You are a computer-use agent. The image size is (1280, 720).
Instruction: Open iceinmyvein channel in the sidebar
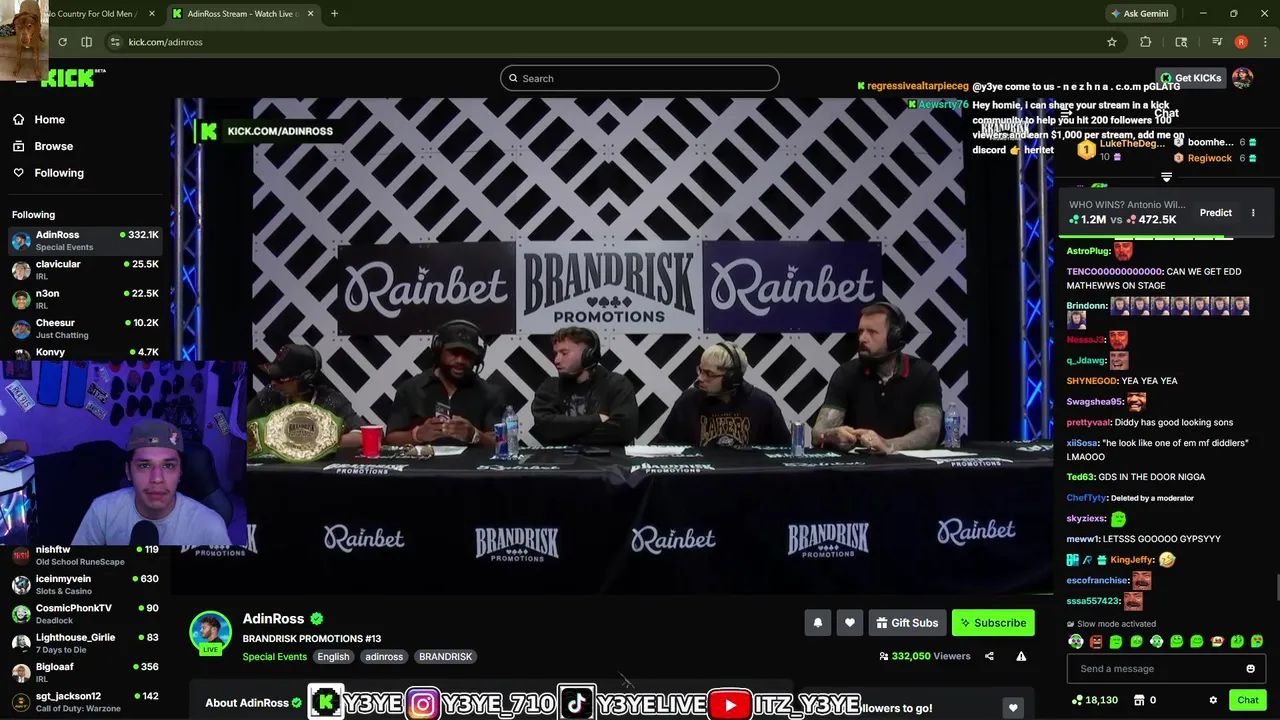[85, 584]
